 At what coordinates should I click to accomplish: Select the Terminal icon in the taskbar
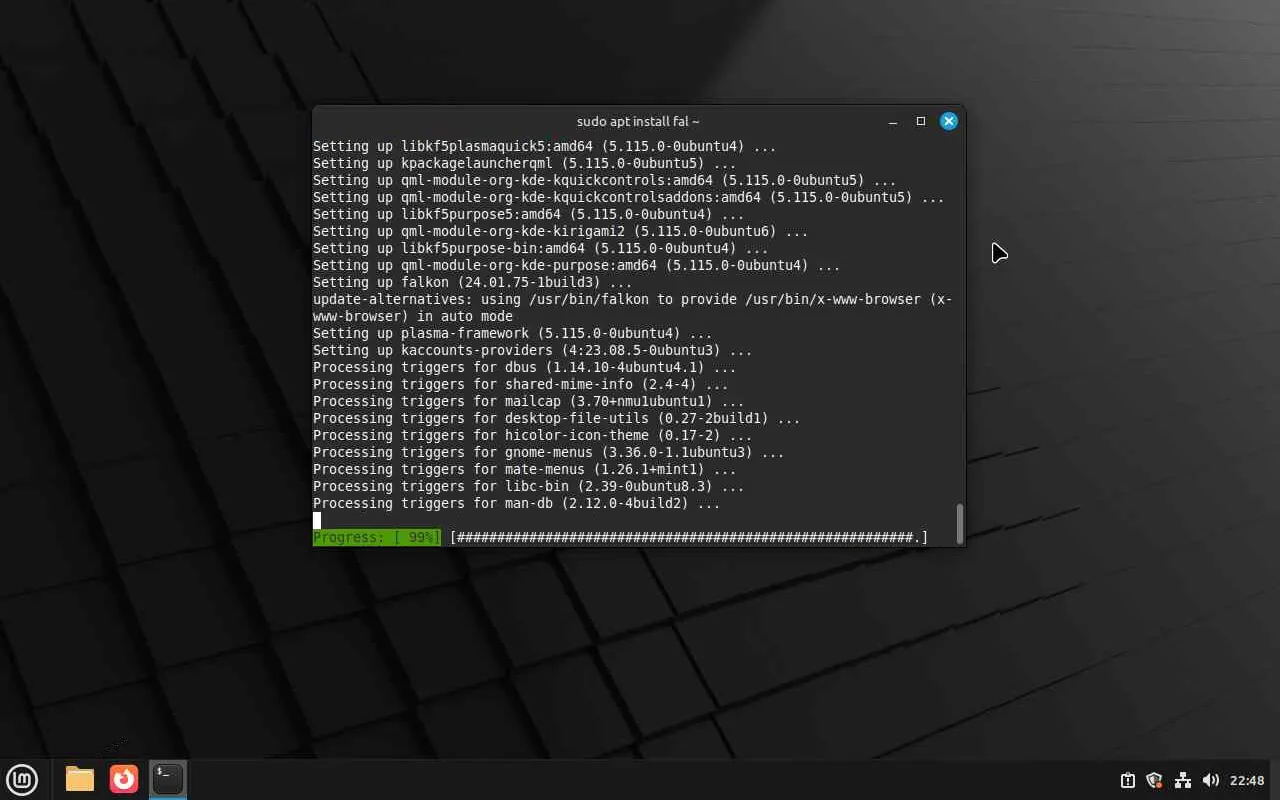[x=168, y=779]
